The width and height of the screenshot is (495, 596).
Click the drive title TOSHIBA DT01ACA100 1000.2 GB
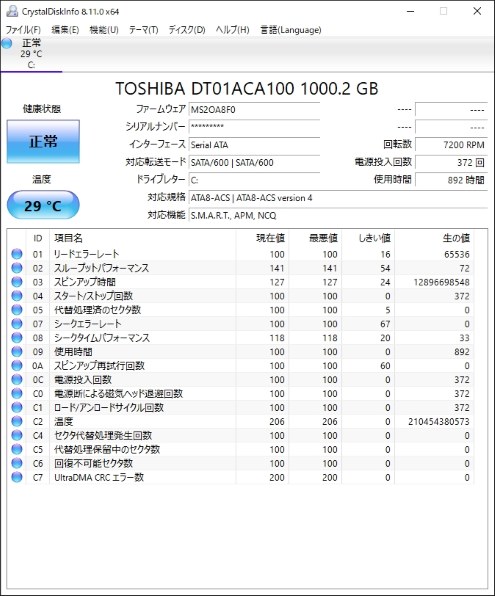[247, 89]
